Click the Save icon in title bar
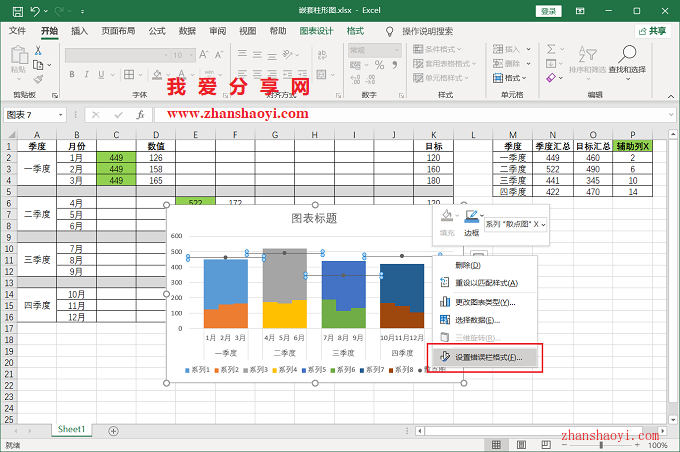 click(18, 11)
